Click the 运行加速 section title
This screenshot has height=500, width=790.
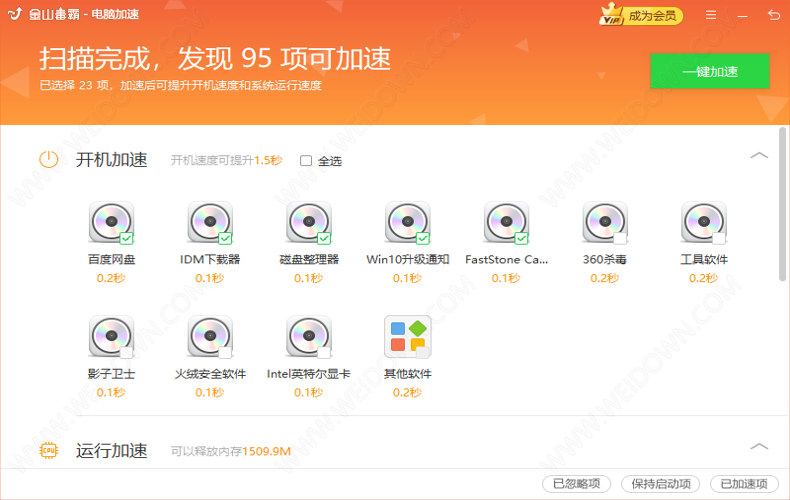tap(111, 450)
